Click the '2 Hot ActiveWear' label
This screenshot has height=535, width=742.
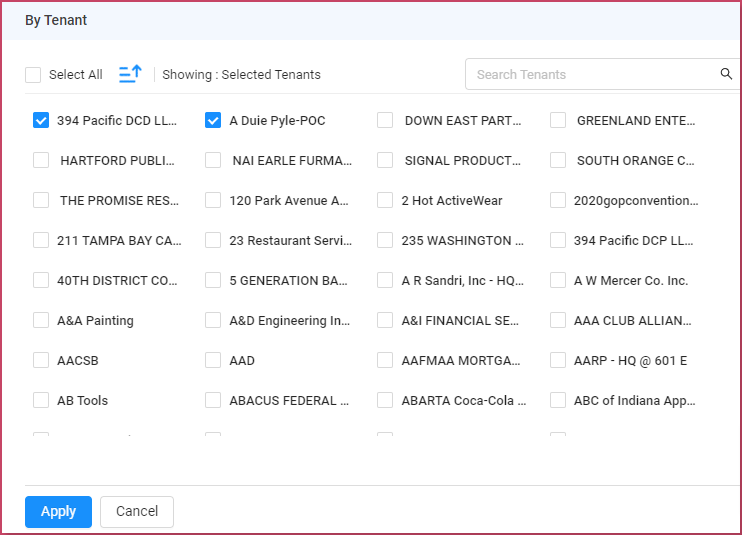click(x=452, y=201)
